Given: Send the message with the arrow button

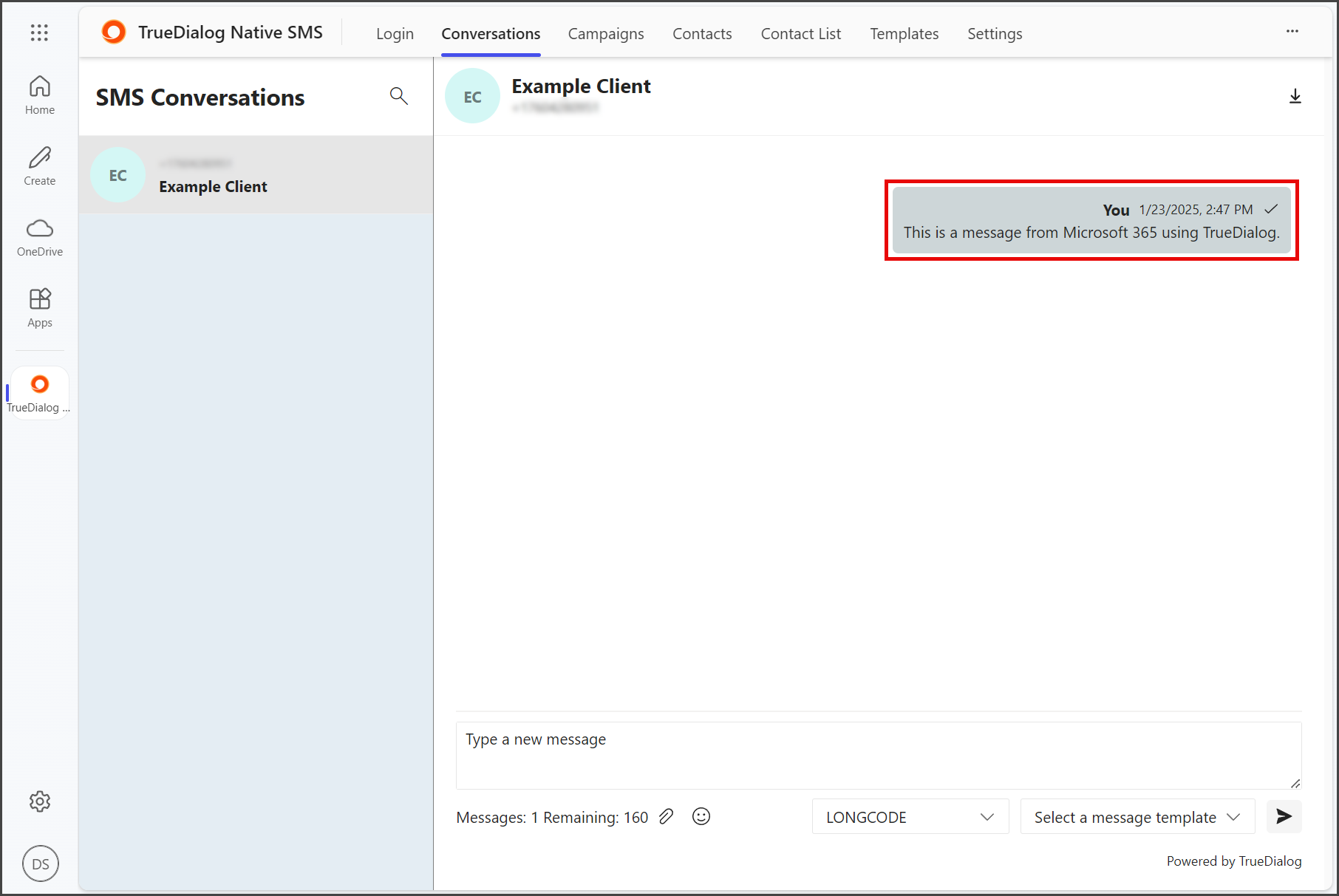Looking at the screenshot, I should coord(1284,816).
